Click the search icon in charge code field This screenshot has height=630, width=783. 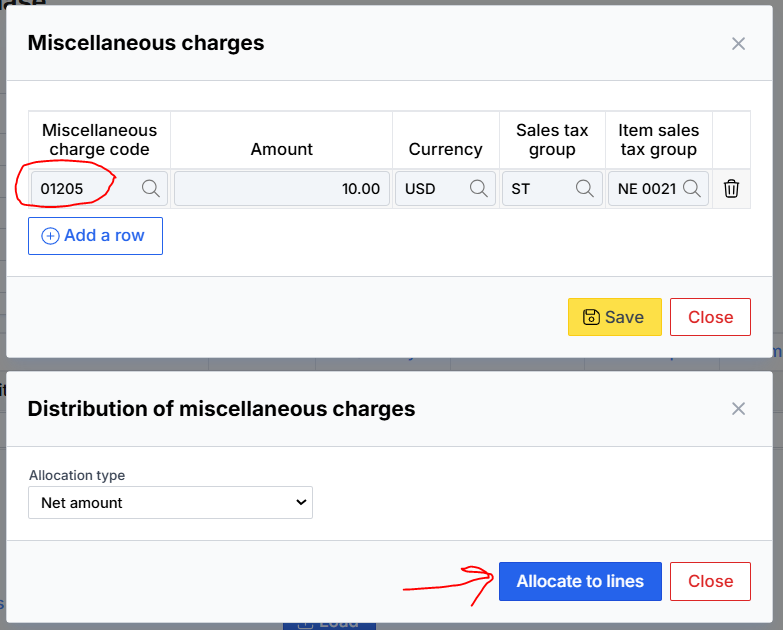150,188
